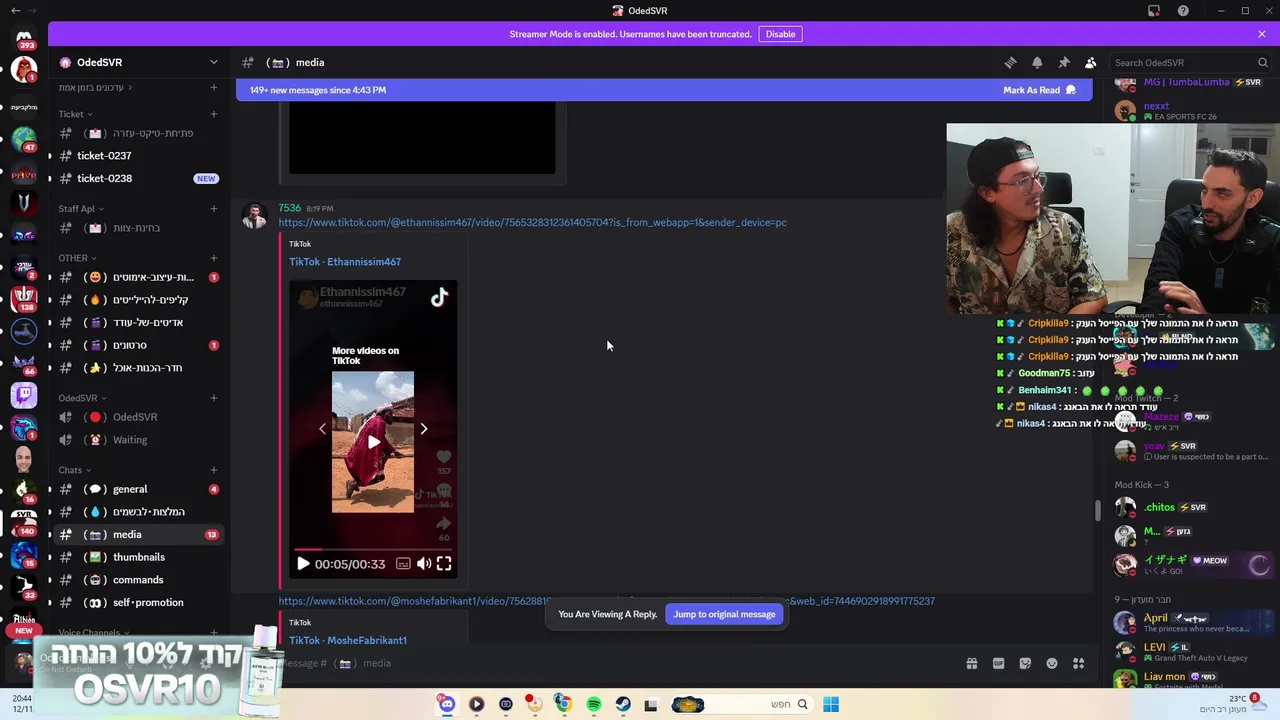This screenshot has width=1280, height=720.
Task: Create channel in OTHER category
Action: tap(213, 258)
